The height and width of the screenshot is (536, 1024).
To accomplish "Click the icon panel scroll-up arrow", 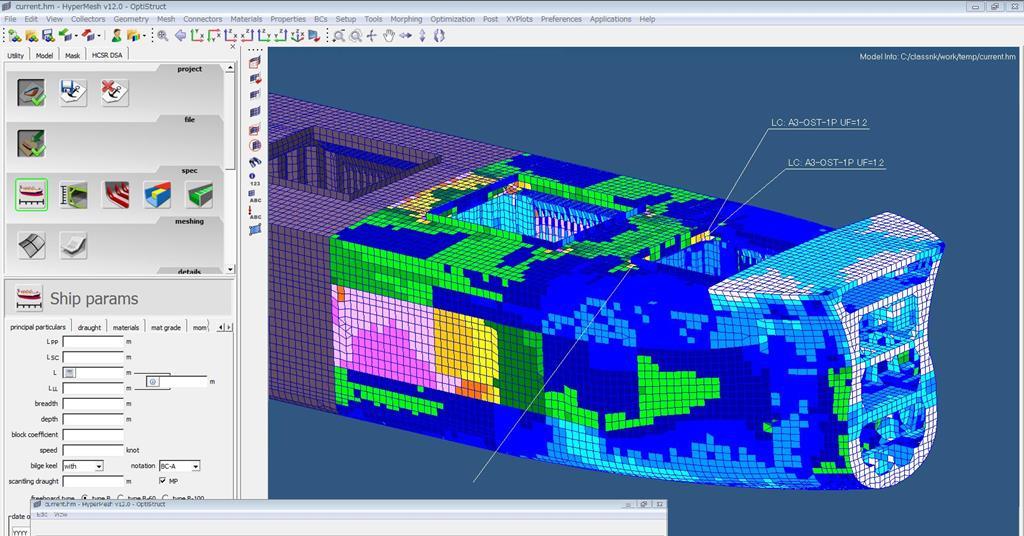I will 230,68.
